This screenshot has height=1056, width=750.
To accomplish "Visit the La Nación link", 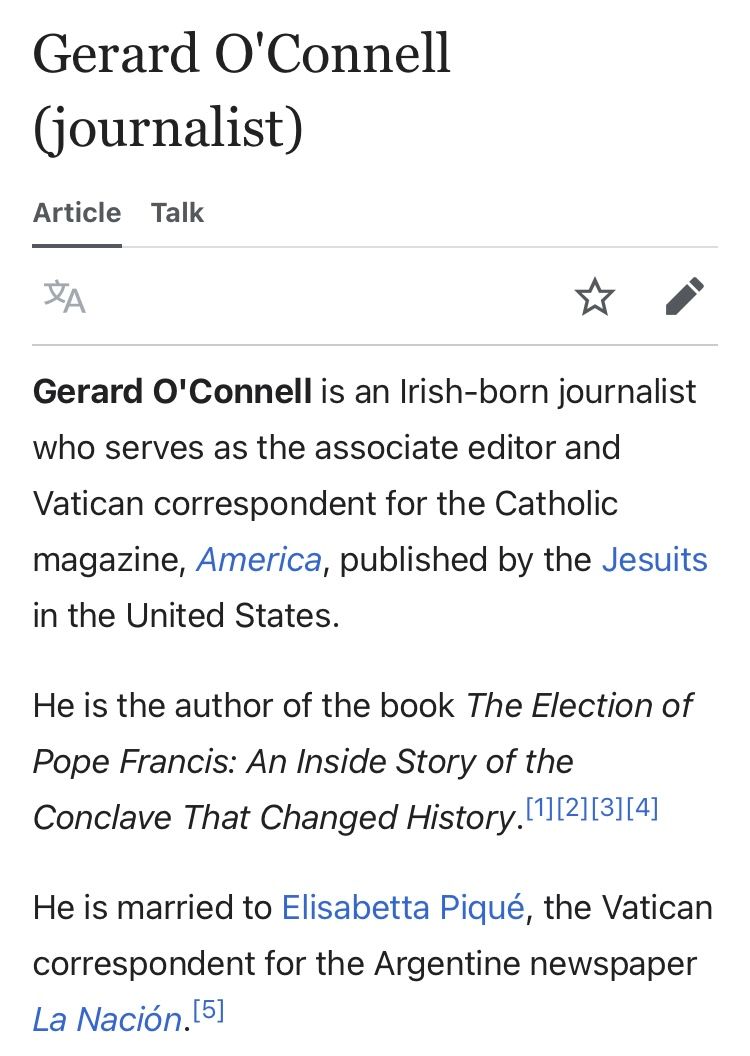I will (107, 1019).
